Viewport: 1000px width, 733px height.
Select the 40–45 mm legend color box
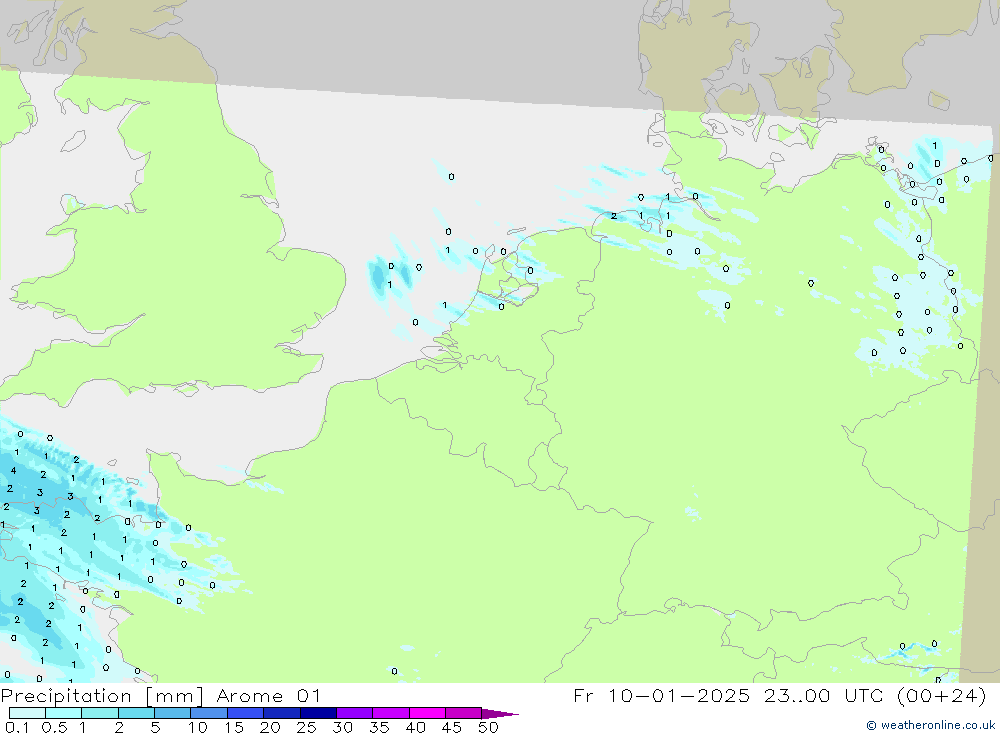click(427, 713)
